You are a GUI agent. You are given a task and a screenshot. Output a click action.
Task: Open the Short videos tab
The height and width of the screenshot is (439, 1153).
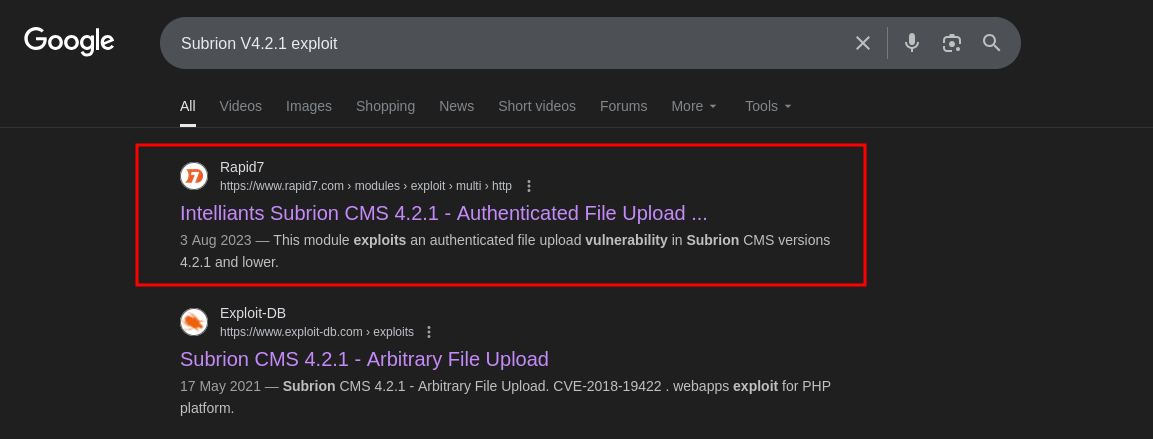[537, 106]
